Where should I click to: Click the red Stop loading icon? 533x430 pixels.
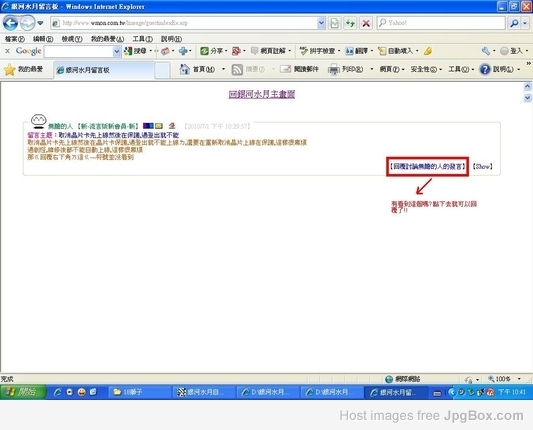pyautogui.click(x=366, y=23)
